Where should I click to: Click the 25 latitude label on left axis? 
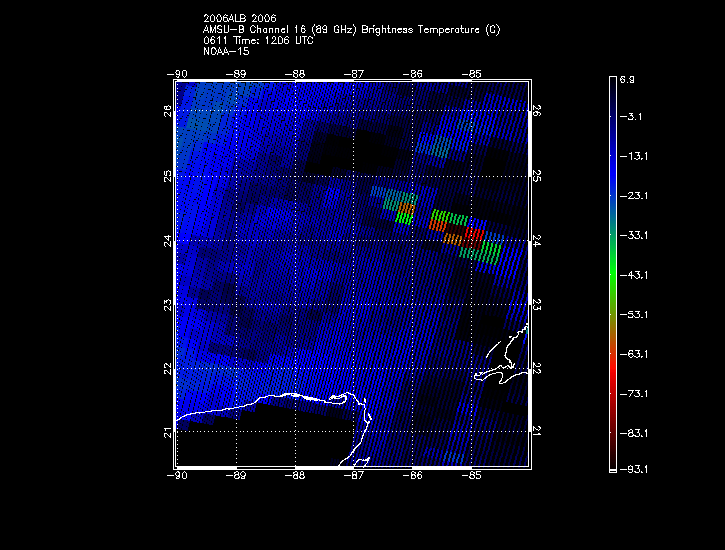[x=168, y=176]
